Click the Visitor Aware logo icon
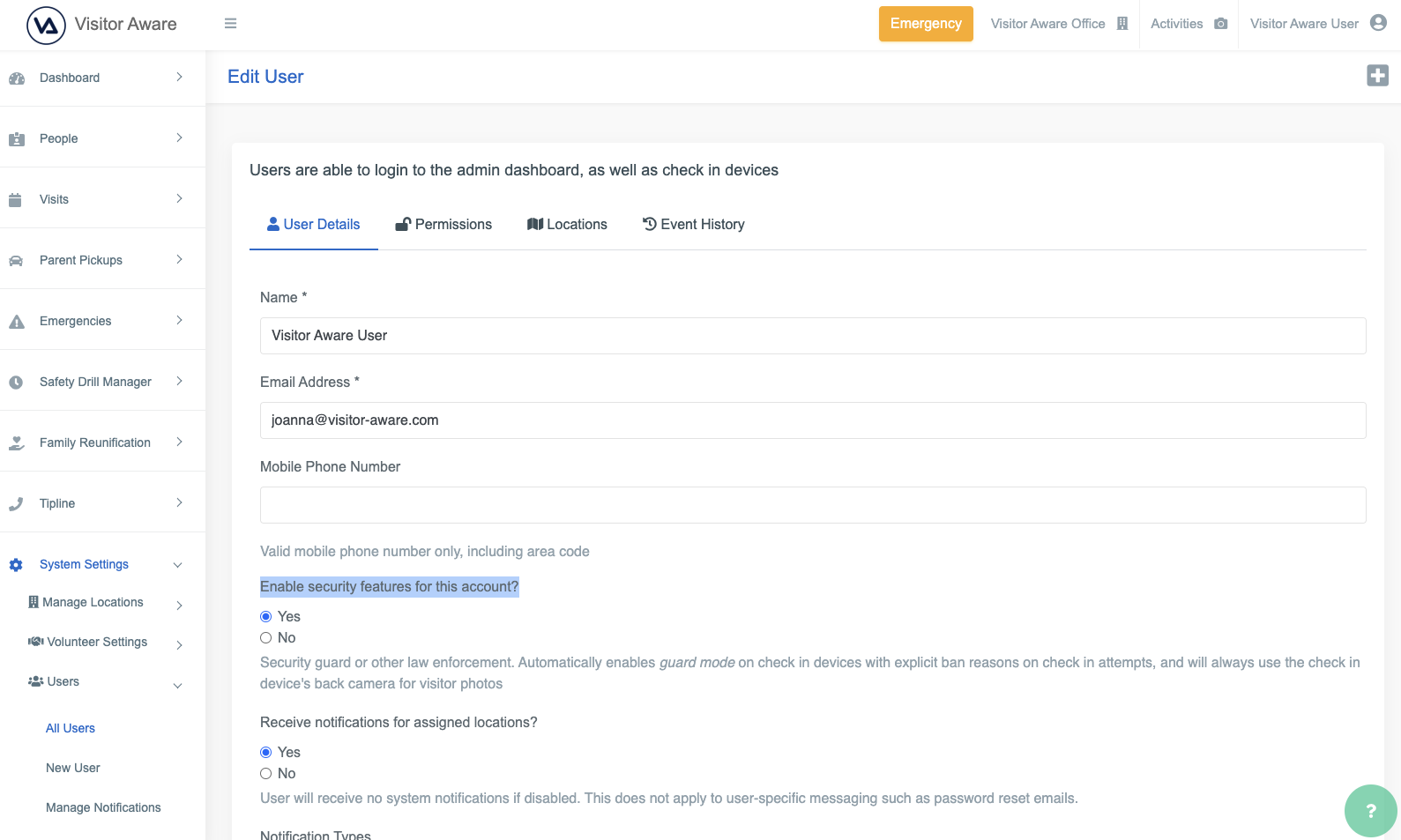Image resolution: width=1401 pixels, height=840 pixels. click(x=46, y=25)
